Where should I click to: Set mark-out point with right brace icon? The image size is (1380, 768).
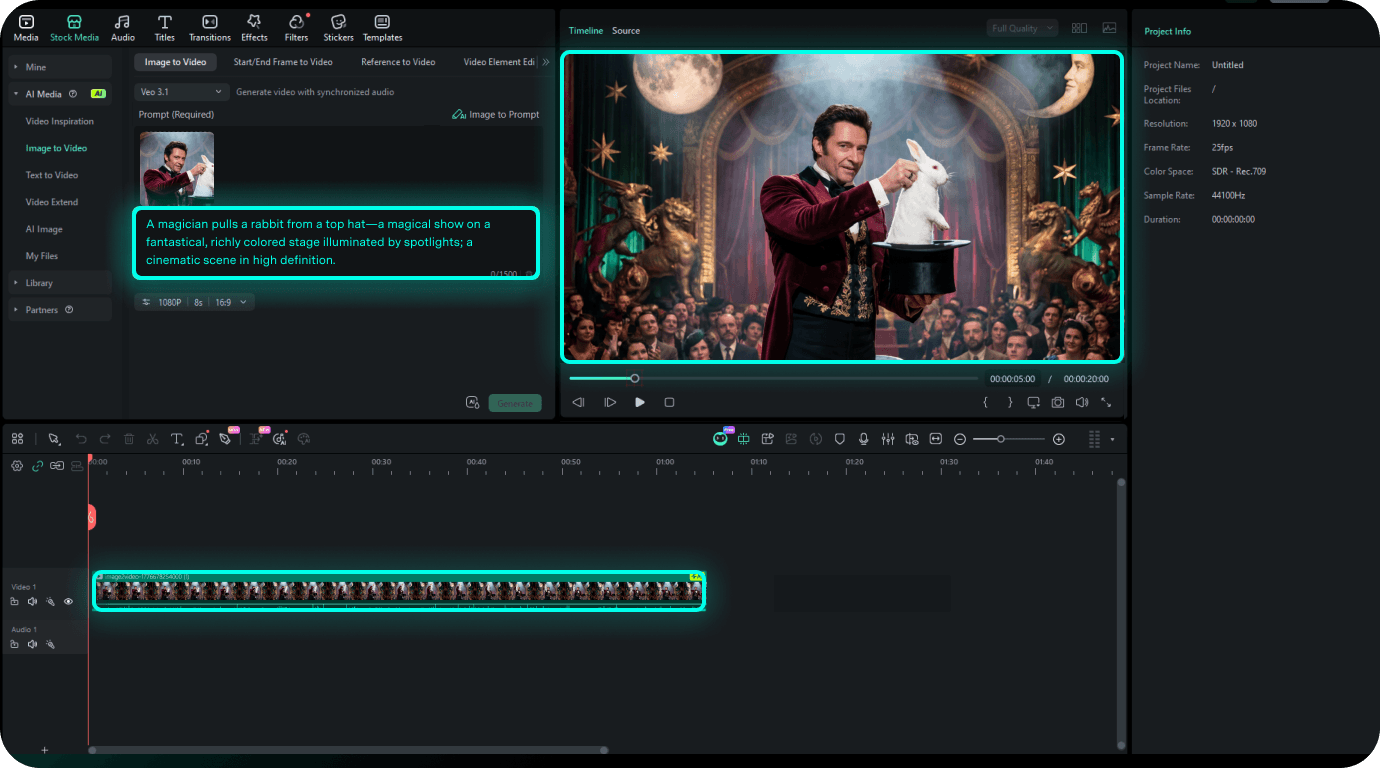1010,403
